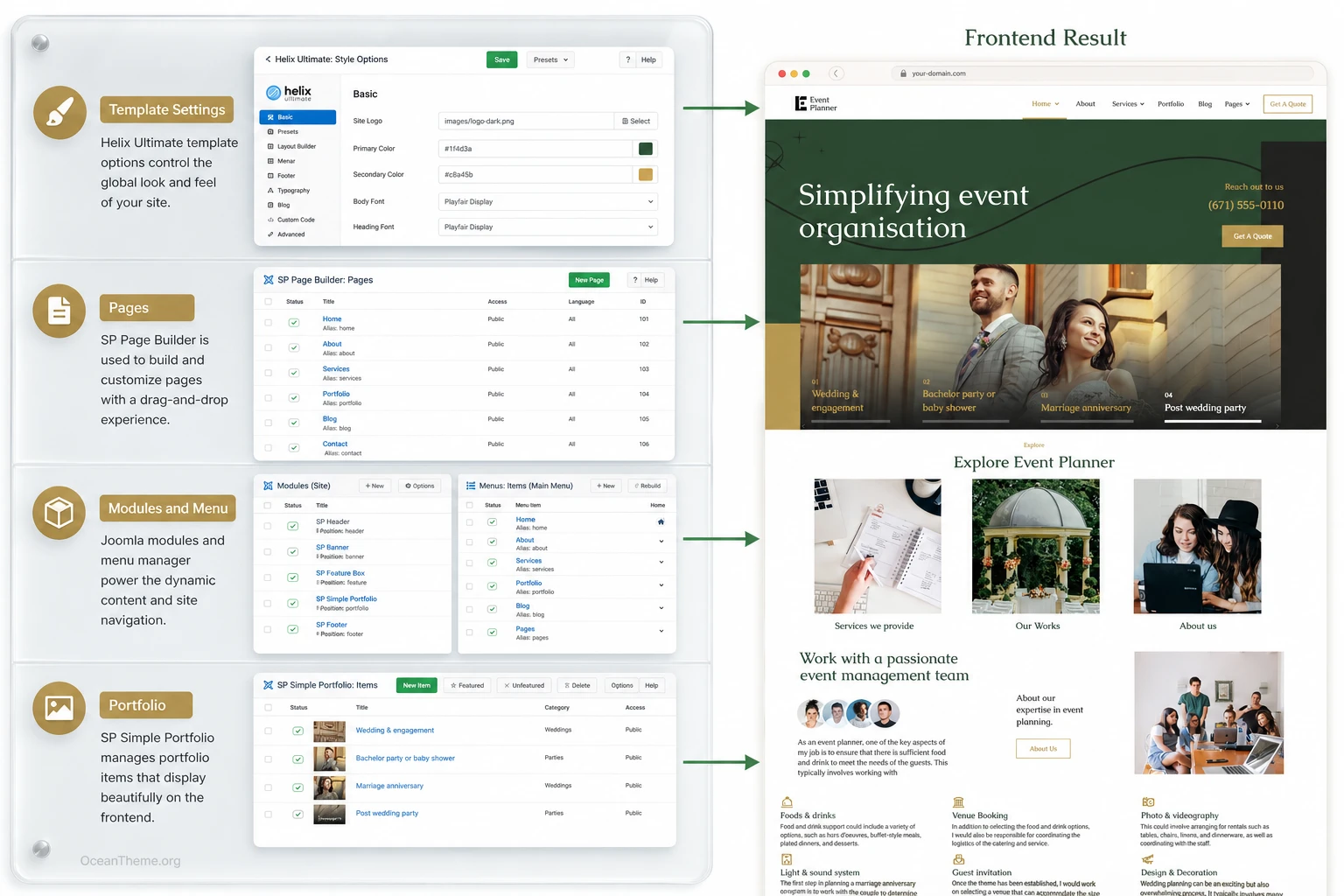Open the Body Font dropdown
1344x896 pixels.
pyautogui.click(x=547, y=201)
